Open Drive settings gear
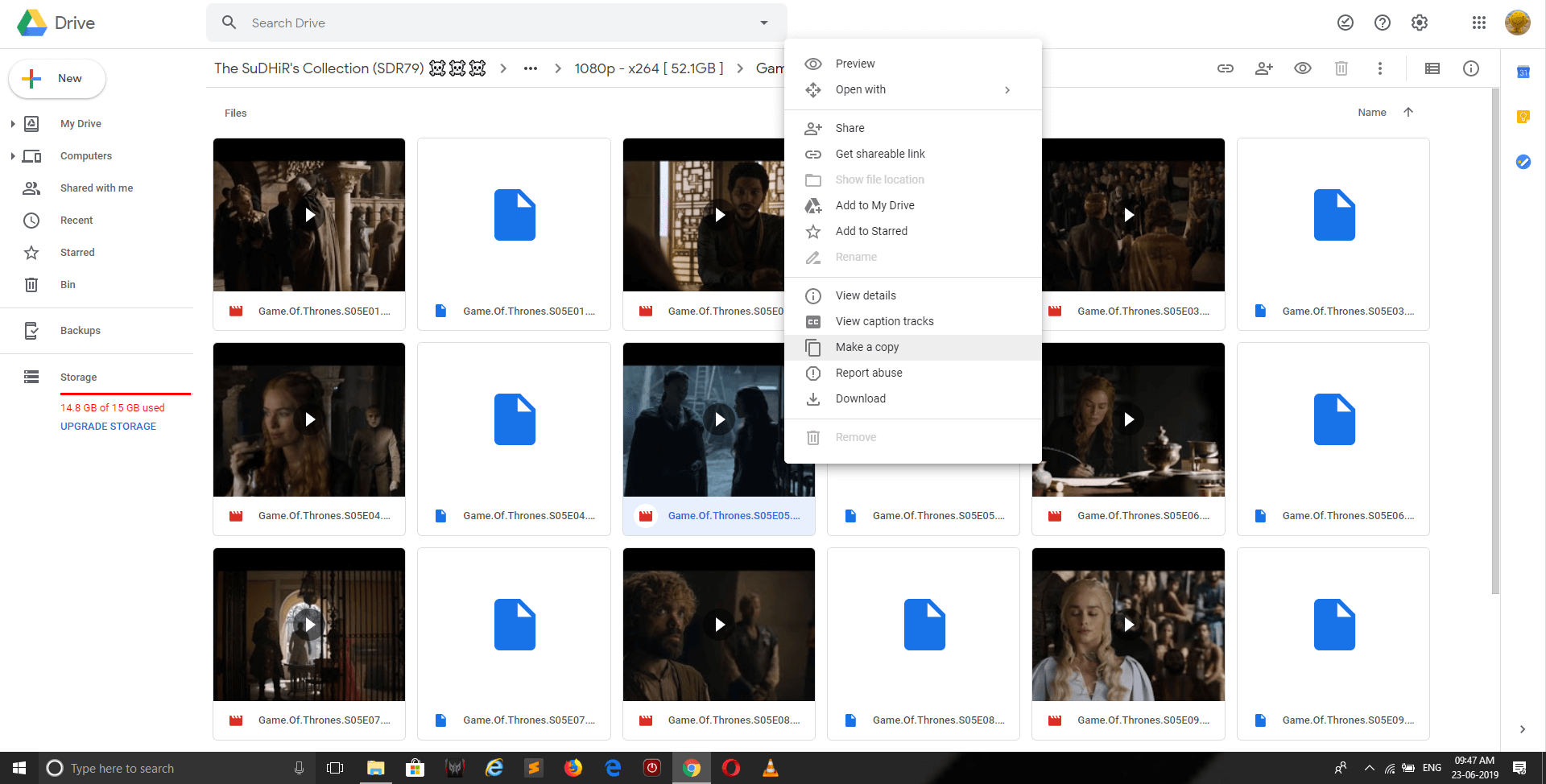The image size is (1546, 784). 1420,23
